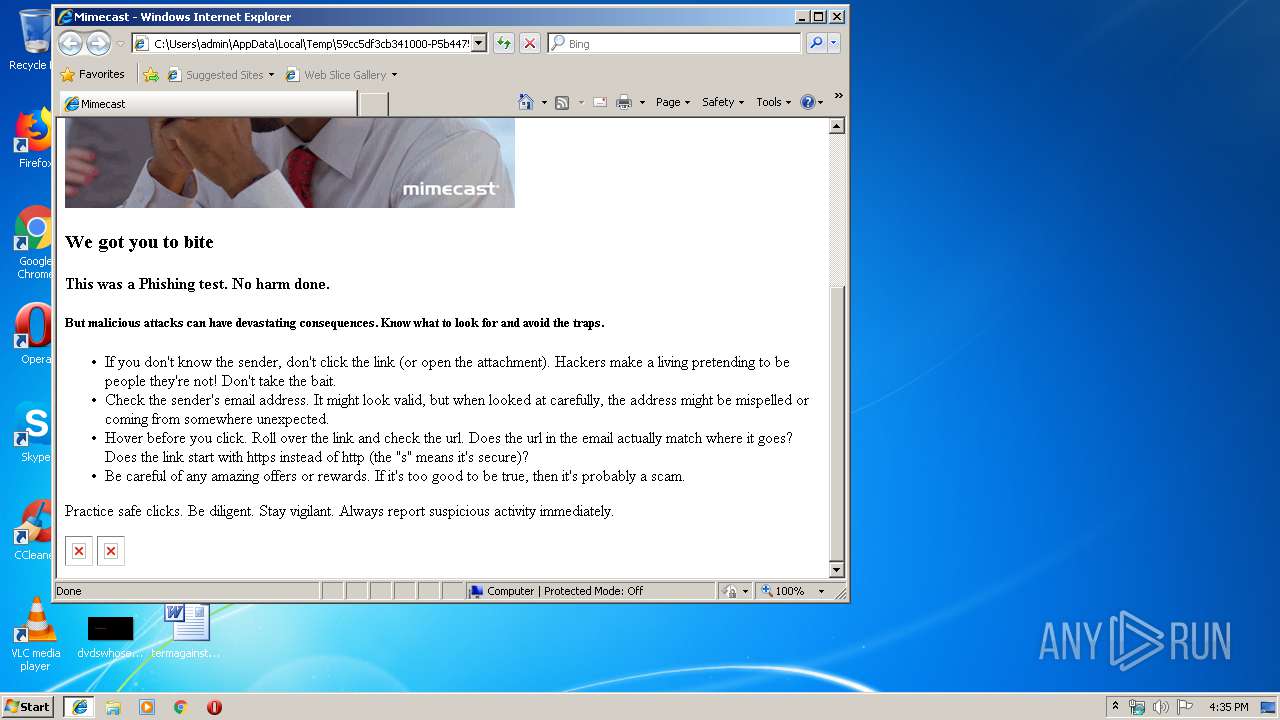The width and height of the screenshot is (1280, 720).
Task: Expand the address bar history dropdown
Action: (478, 43)
